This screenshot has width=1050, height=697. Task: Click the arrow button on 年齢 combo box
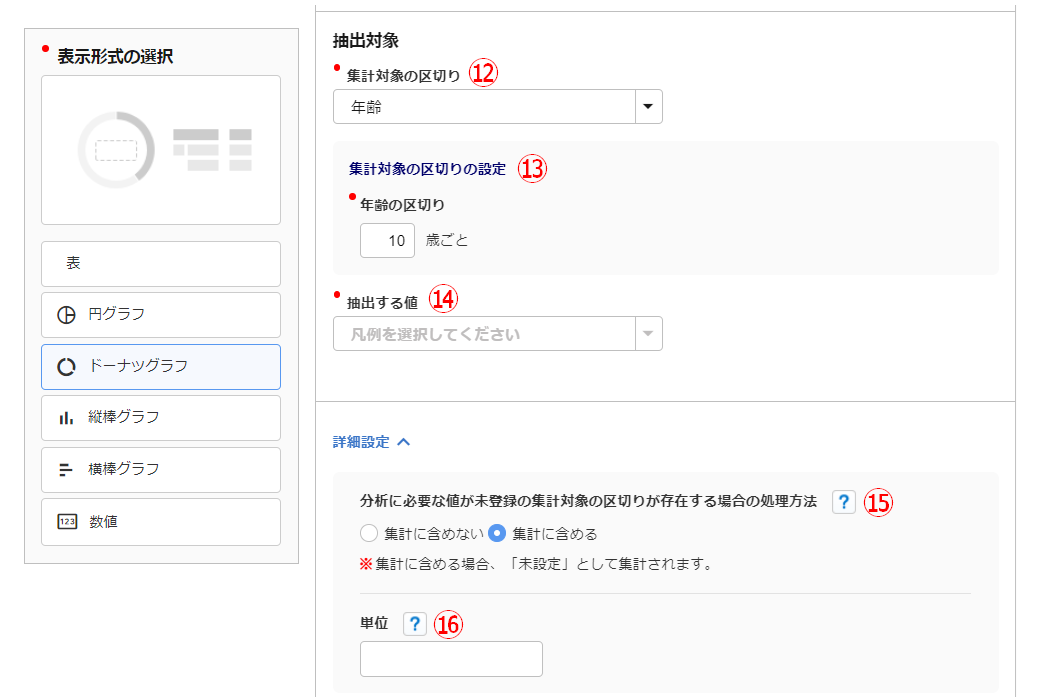[x=649, y=107]
